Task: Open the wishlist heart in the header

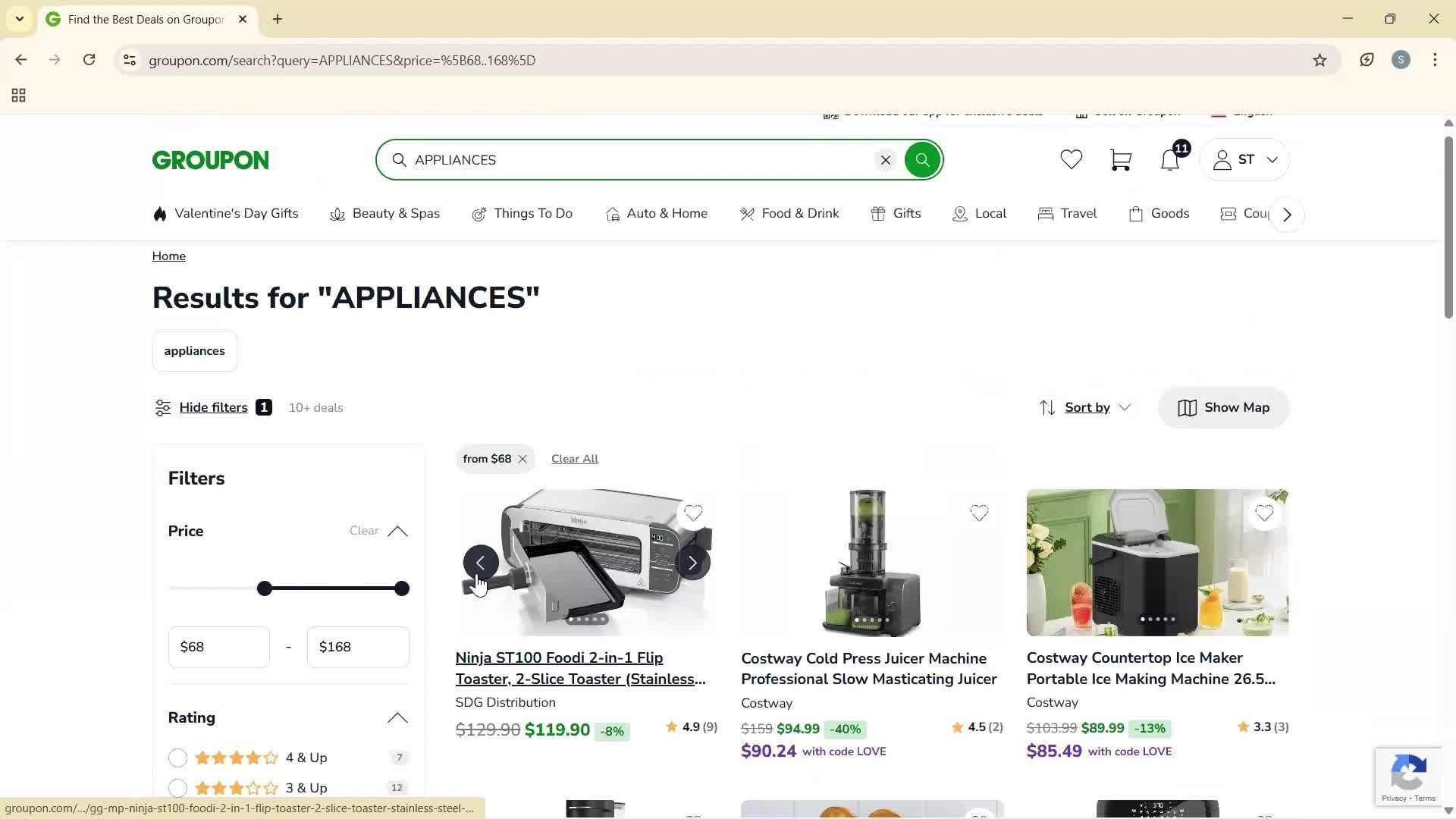Action: tap(1071, 159)
